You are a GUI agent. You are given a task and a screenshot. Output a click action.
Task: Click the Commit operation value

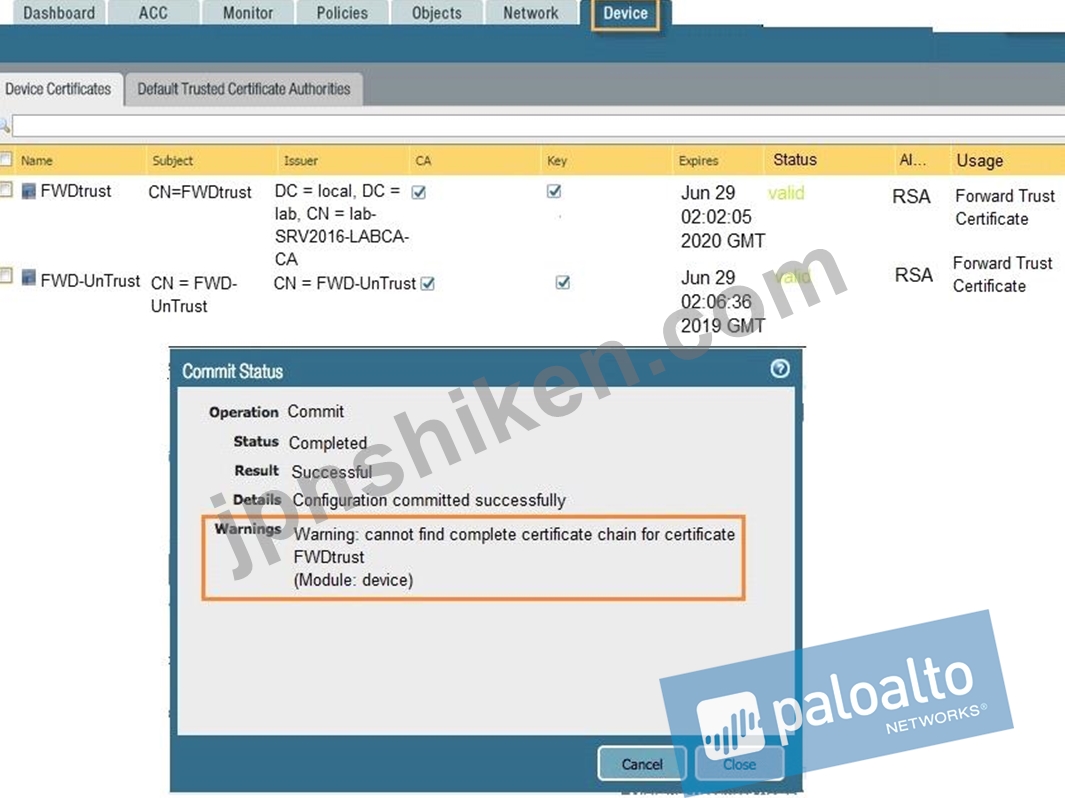(x=316, y=412)
